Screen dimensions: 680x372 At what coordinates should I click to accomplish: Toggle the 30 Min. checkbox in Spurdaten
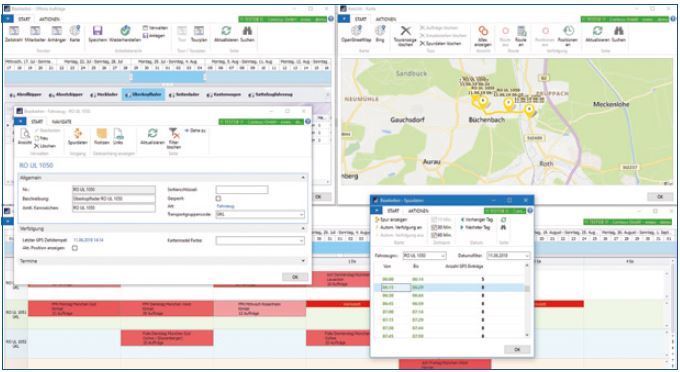435,227
